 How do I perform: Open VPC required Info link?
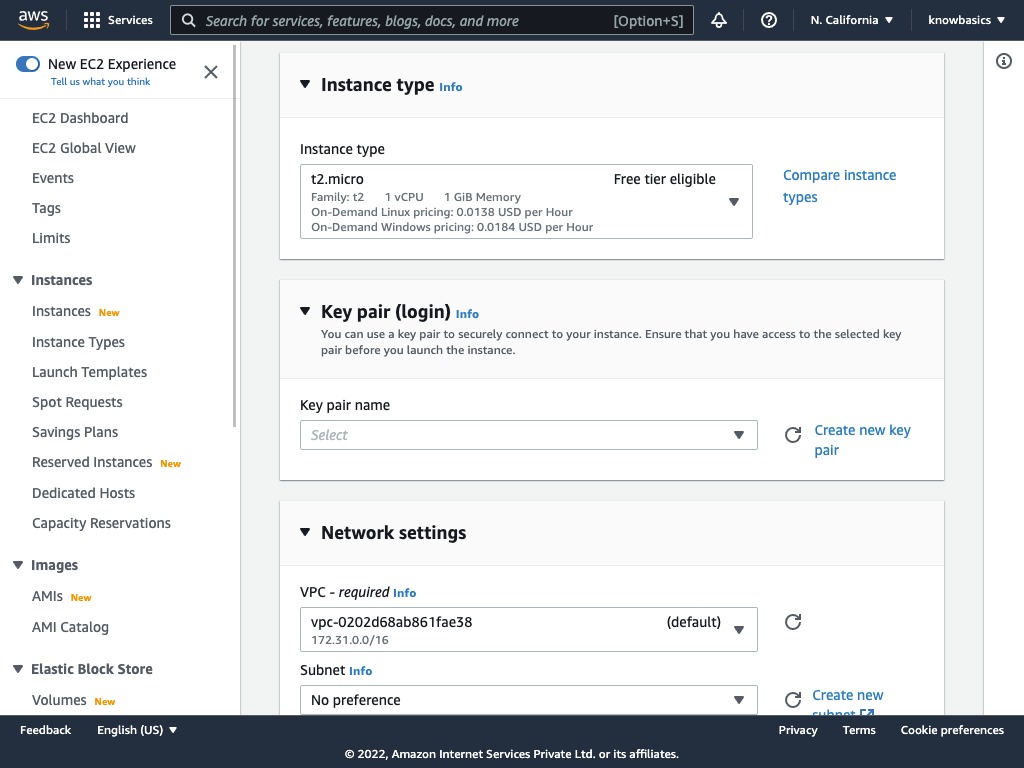404,593
